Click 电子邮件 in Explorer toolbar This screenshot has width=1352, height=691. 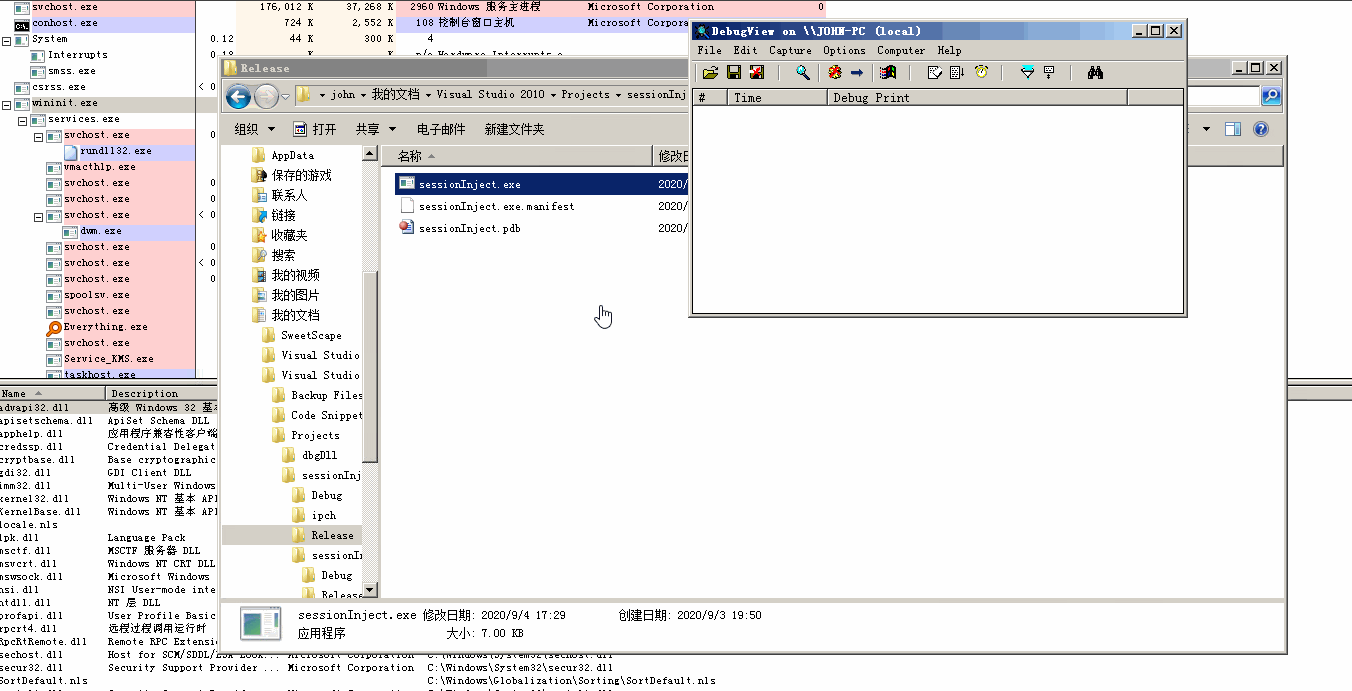(x=441, y=129)
